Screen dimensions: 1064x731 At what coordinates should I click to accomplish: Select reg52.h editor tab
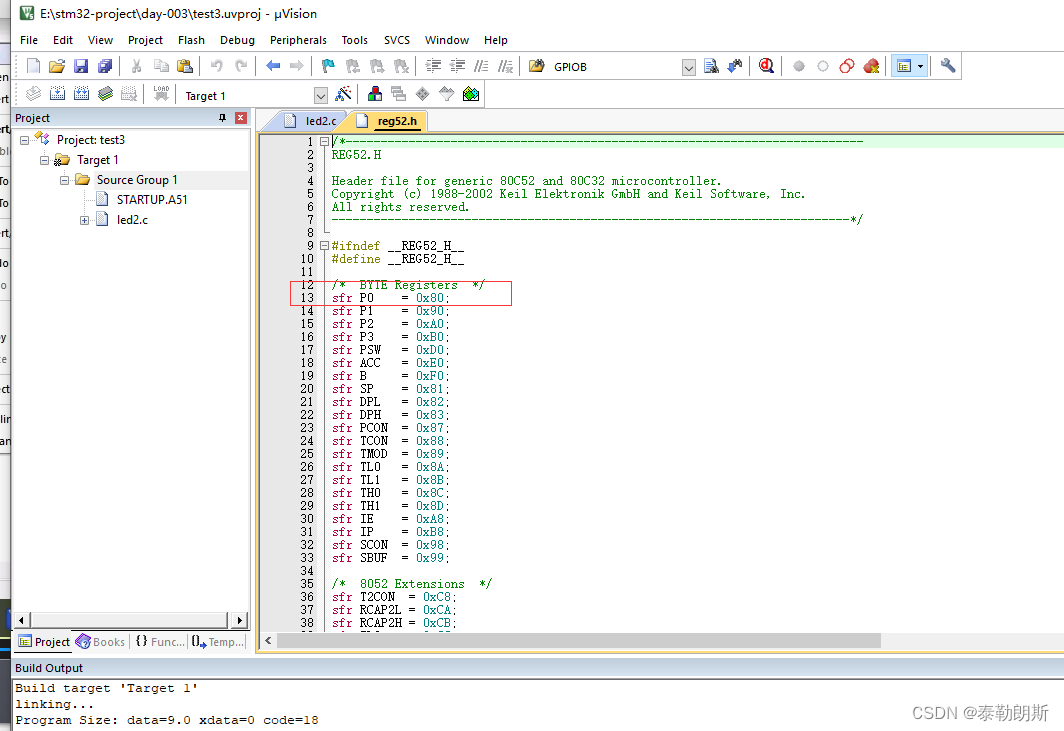pos(389,121)
